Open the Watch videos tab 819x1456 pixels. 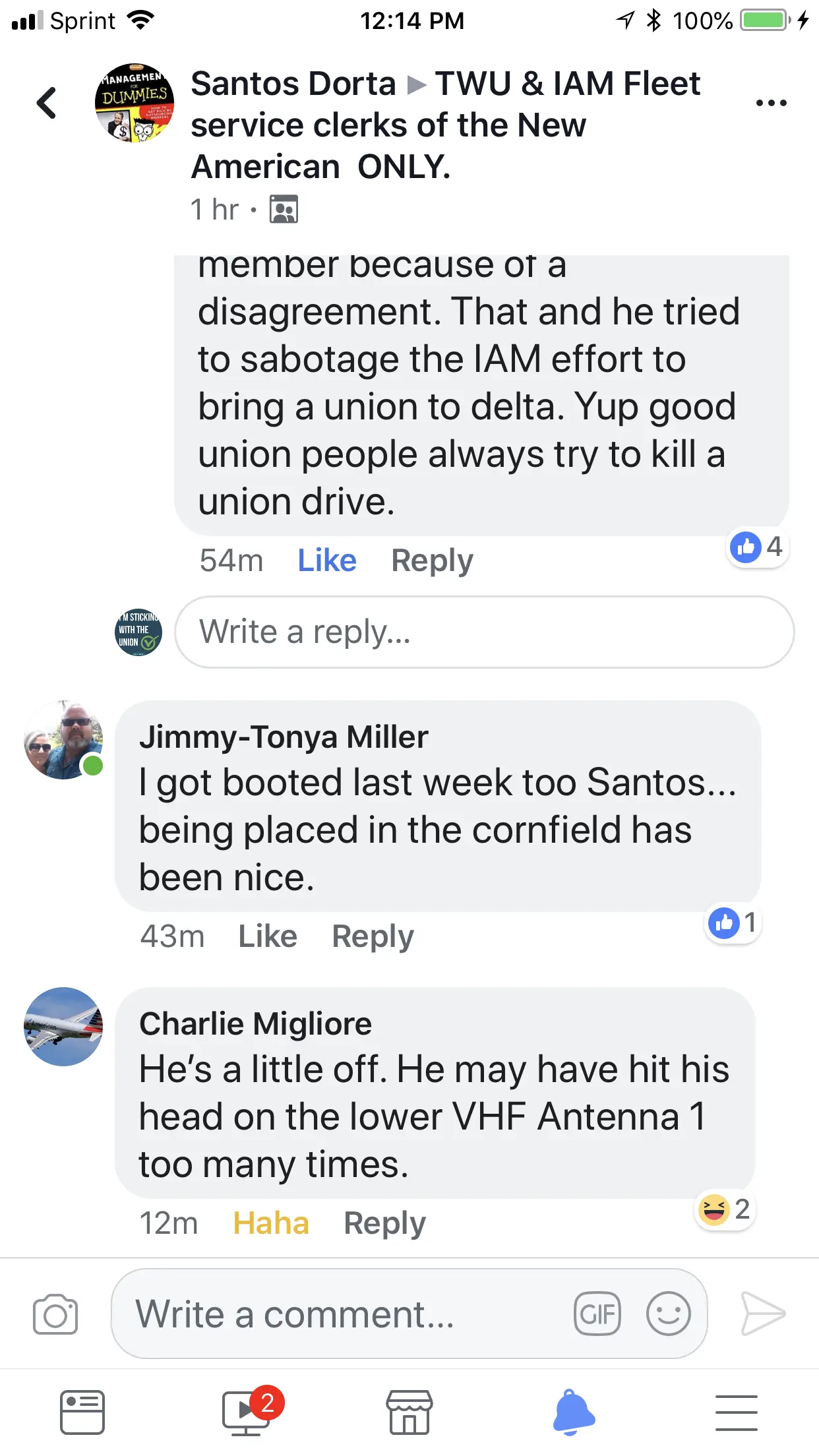(246, 1412)
